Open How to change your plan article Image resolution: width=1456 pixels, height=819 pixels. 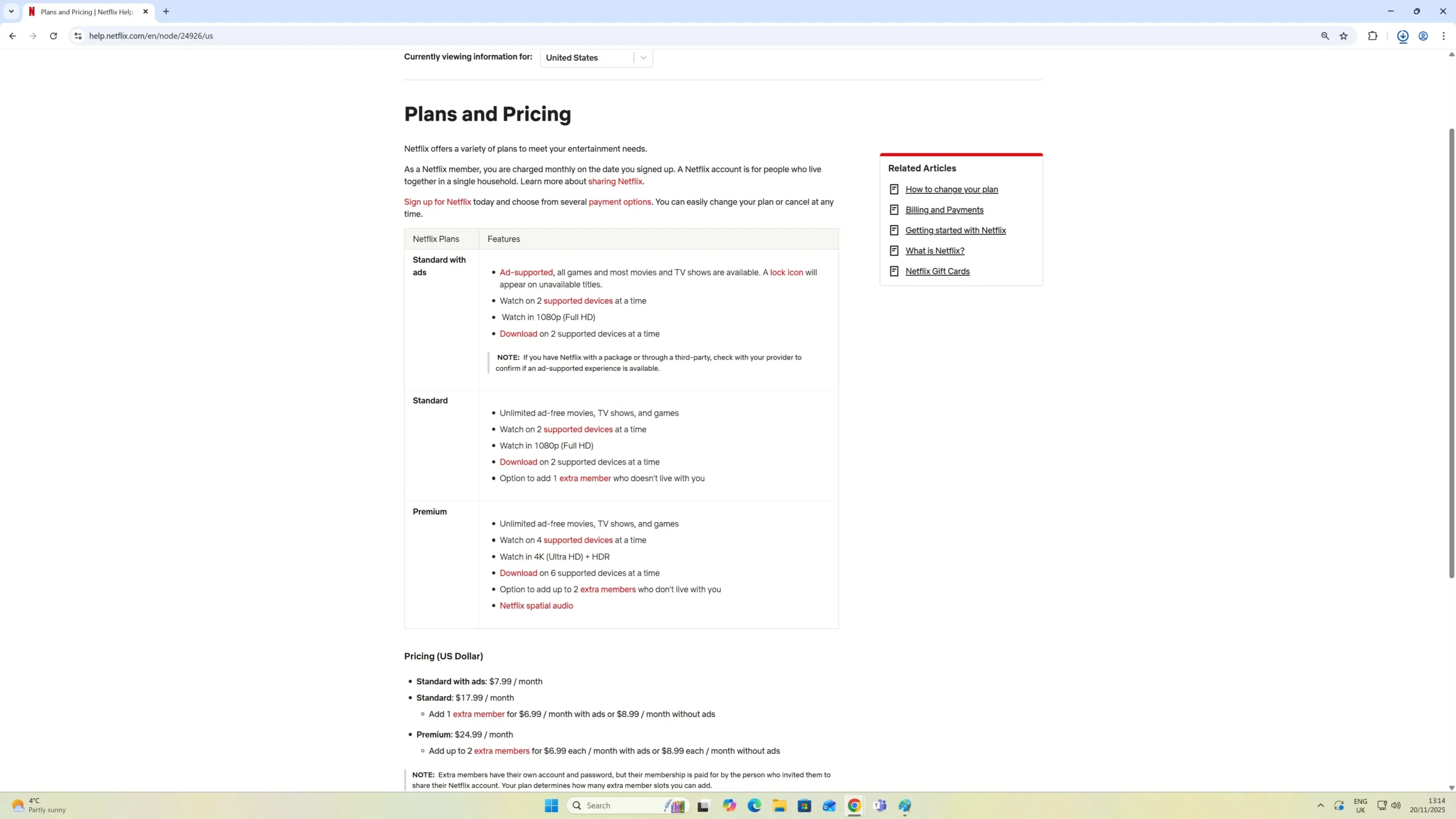951,189
